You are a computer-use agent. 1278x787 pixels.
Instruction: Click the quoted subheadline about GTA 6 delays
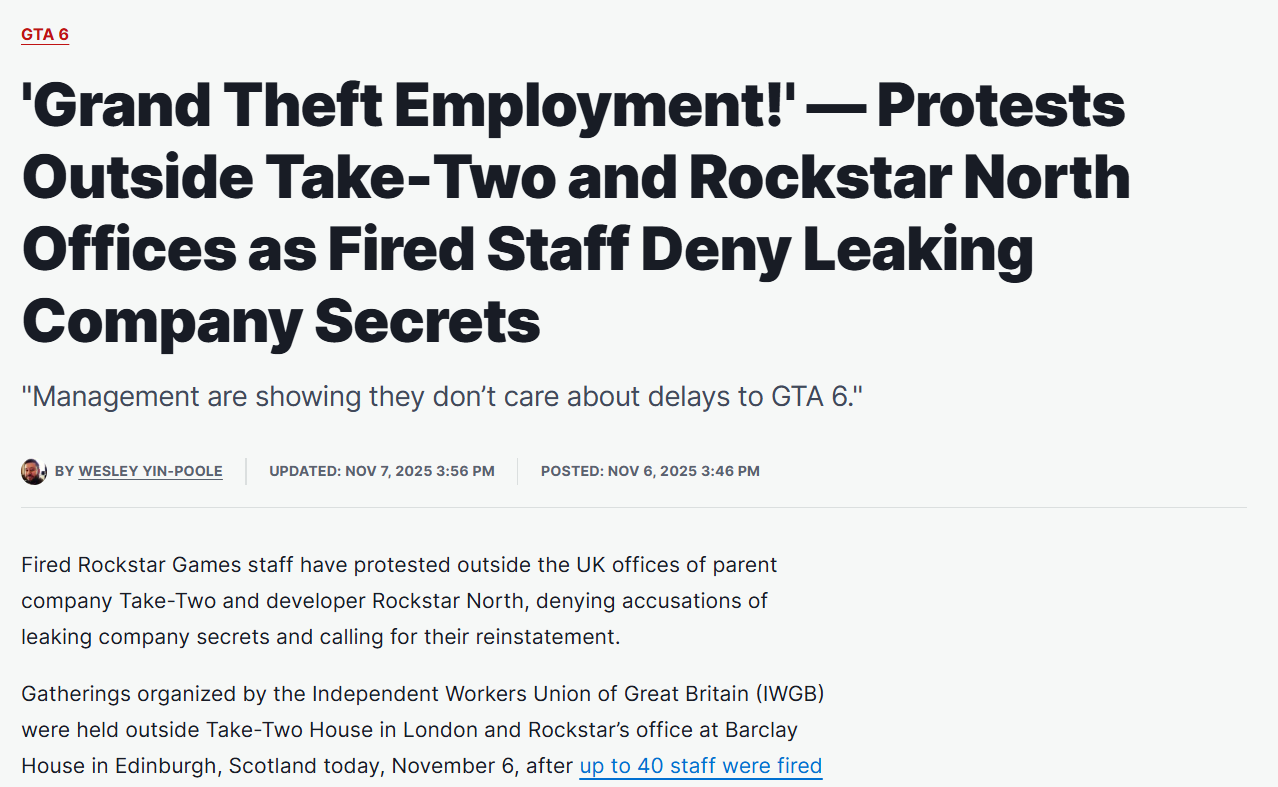click(442, 396)
